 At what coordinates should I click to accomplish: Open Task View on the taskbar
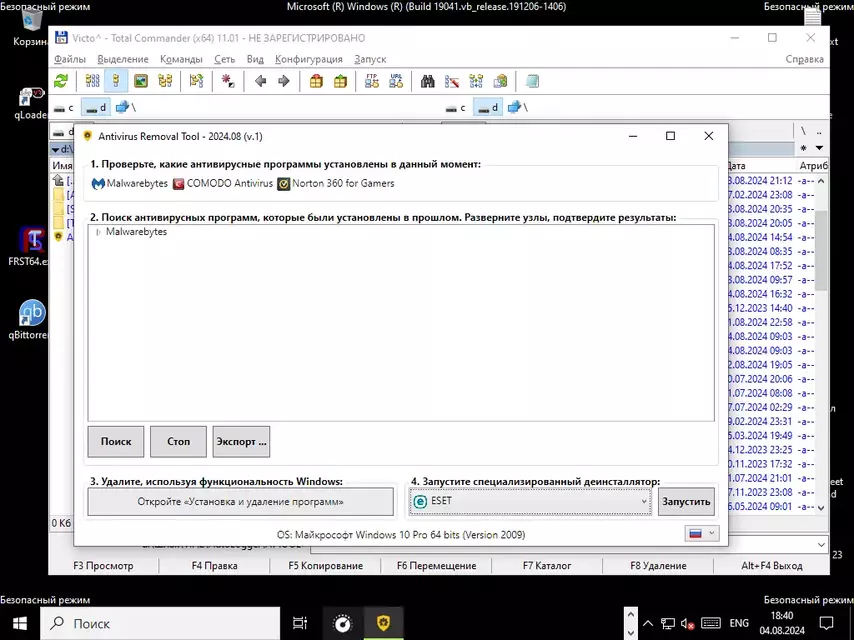click(300, 623)
